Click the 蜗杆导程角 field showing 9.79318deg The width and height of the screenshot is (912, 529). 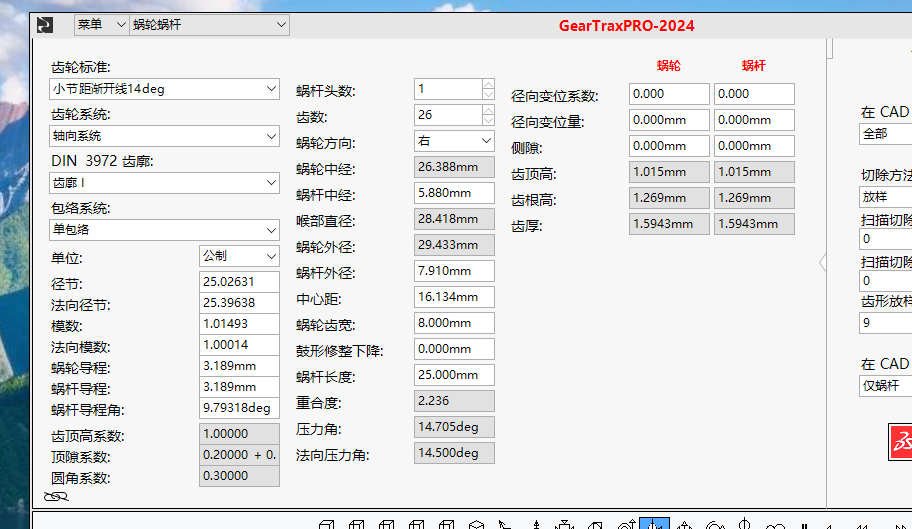coord(239,408)
